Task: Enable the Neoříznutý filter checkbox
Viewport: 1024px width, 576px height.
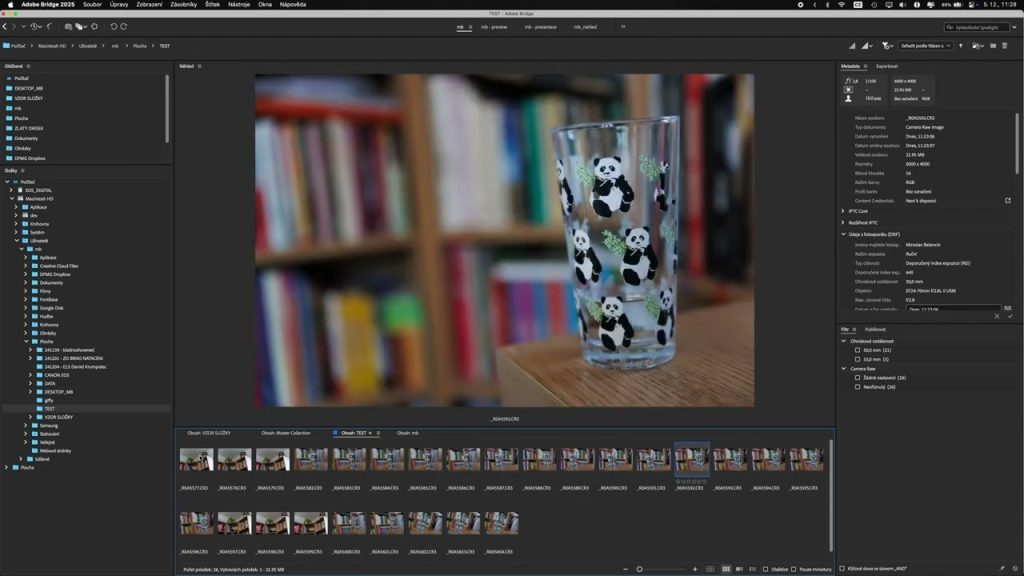Action: [857, 386]
